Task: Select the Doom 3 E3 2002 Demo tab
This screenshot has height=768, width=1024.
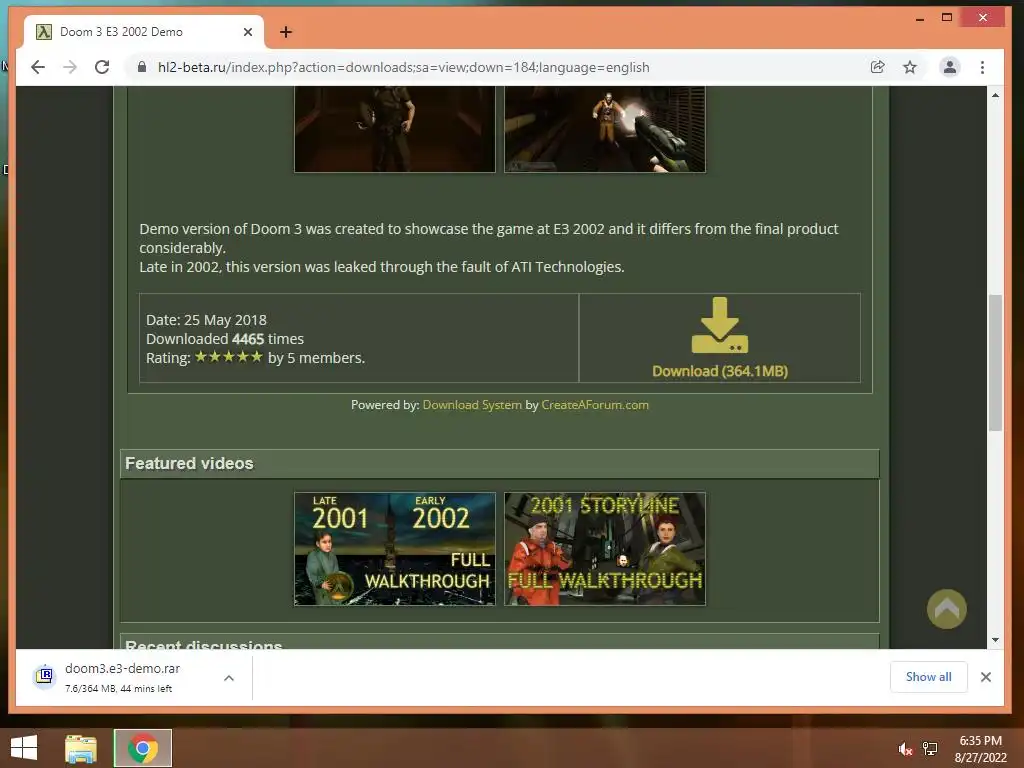Action: tap(144, 32)
